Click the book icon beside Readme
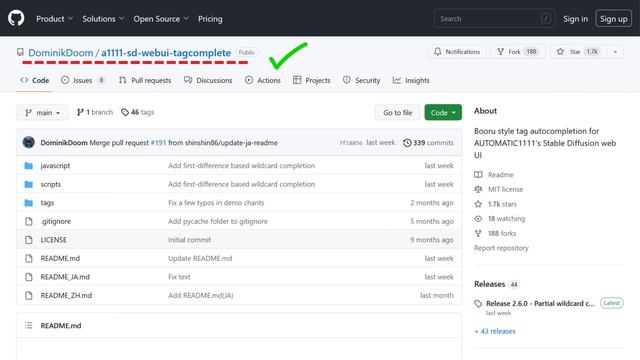The height and width of the screenshot is (360, 640). pyautogui.click(x=478, y=175)
